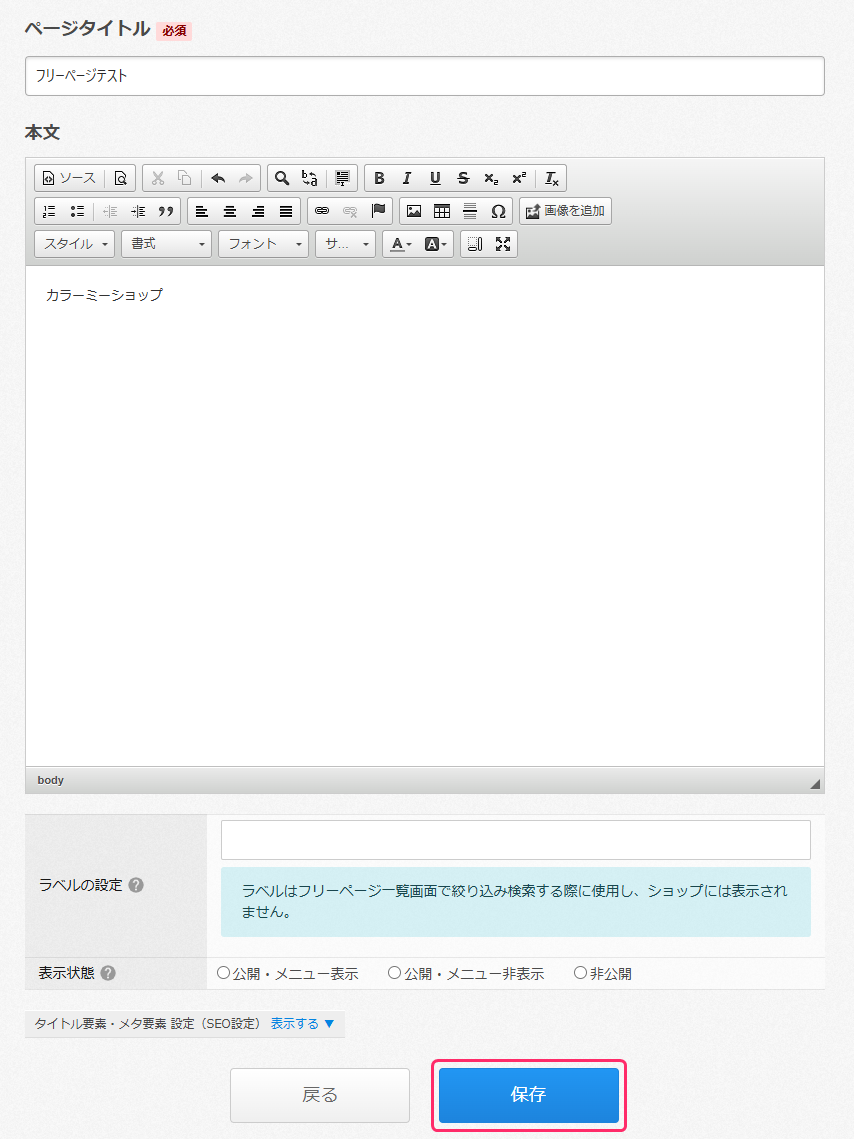The height and width of the screenshot is (1139, 854).
Task: Click the 戻る button
Action: point(320,1095)
